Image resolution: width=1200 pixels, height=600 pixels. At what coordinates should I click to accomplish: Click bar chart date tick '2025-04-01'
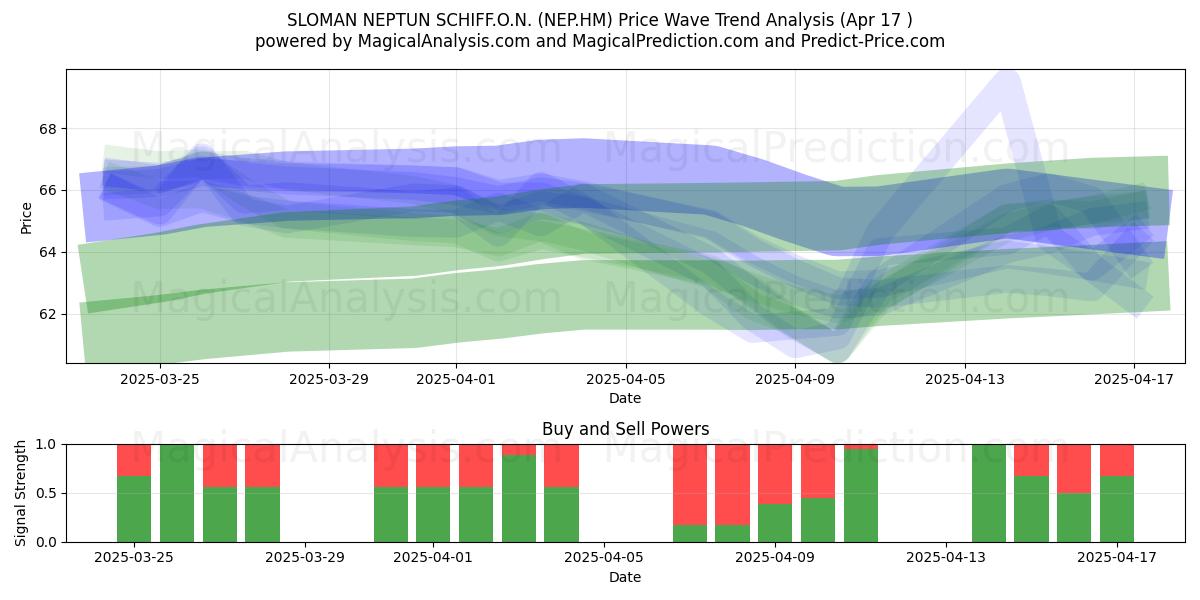point(433,558)
